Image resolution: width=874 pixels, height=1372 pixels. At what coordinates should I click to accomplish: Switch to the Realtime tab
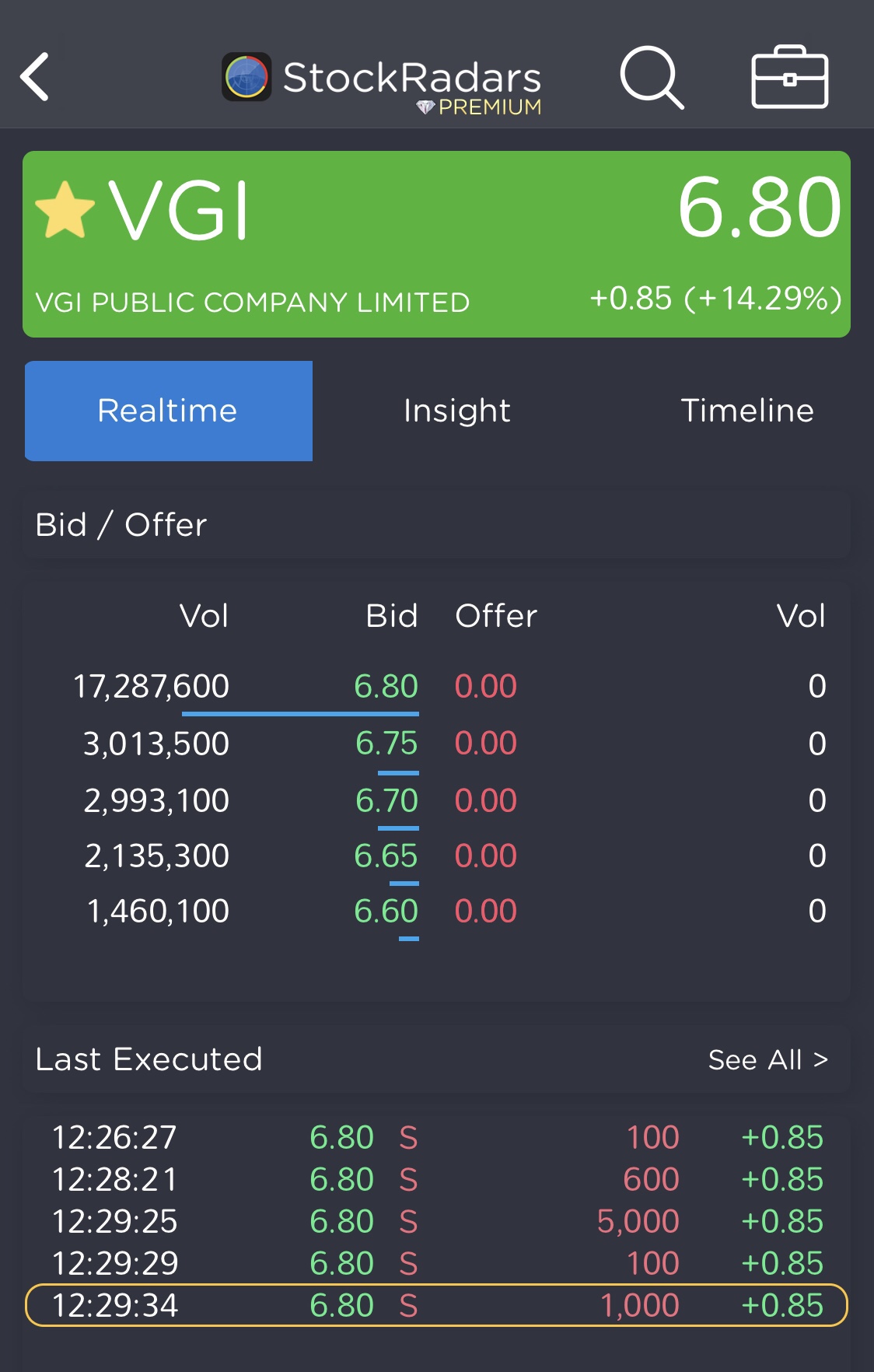(x=168, y=411)
